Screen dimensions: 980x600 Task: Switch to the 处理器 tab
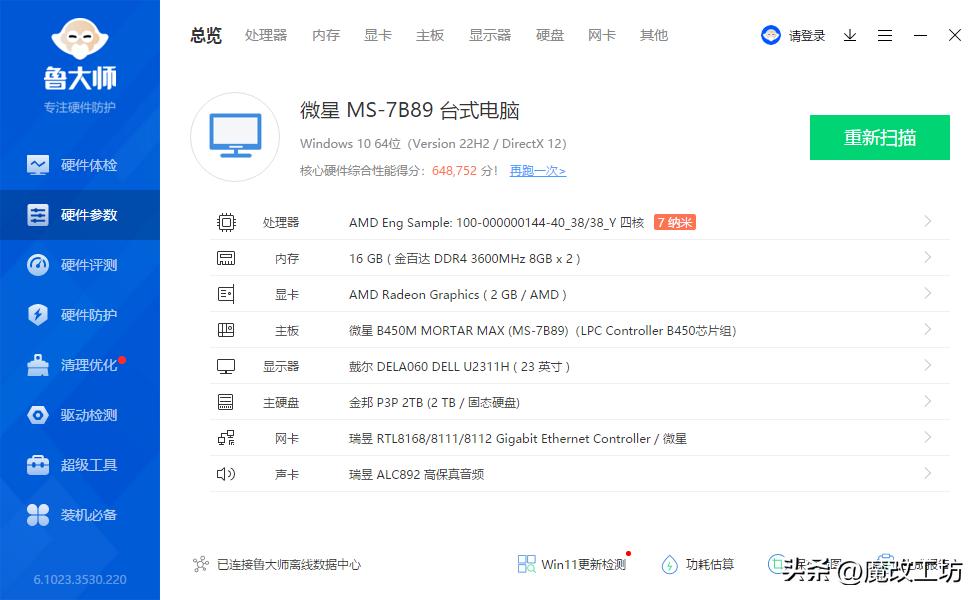coord(265,35)
